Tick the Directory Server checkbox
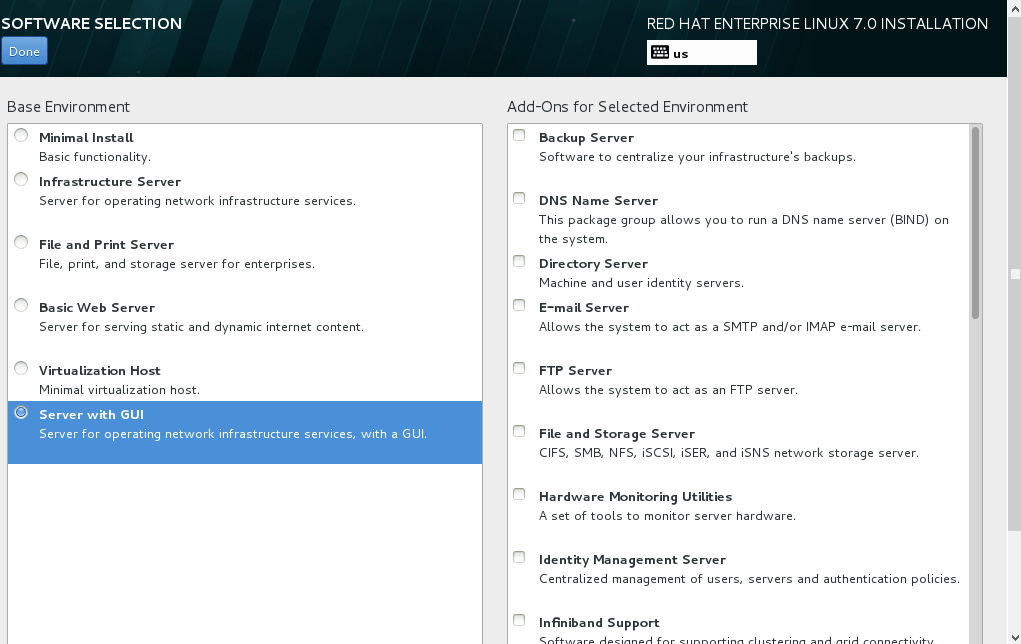The width and height of the screenshot is (1021, 644). click(x=519, y=261)
